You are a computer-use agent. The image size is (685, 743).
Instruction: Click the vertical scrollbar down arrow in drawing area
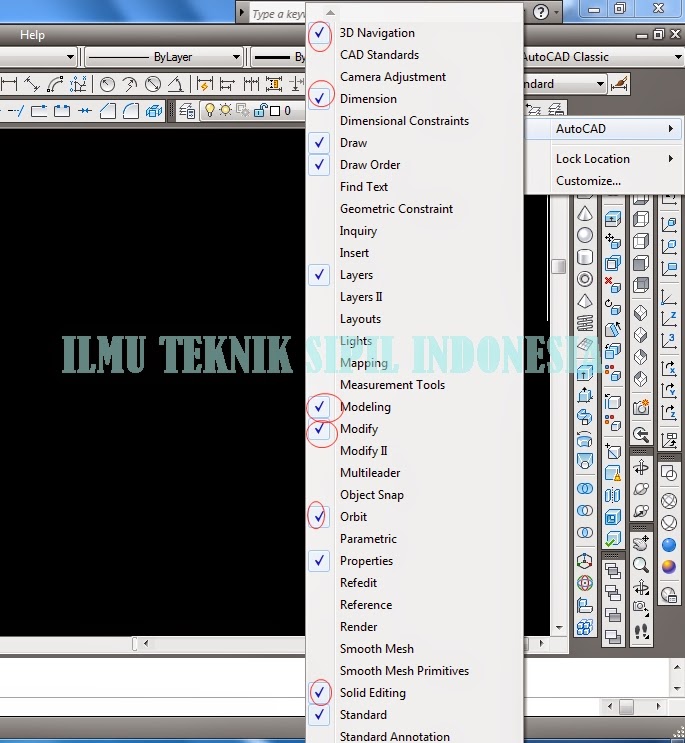pyautogui.click(x=559, y=628)
